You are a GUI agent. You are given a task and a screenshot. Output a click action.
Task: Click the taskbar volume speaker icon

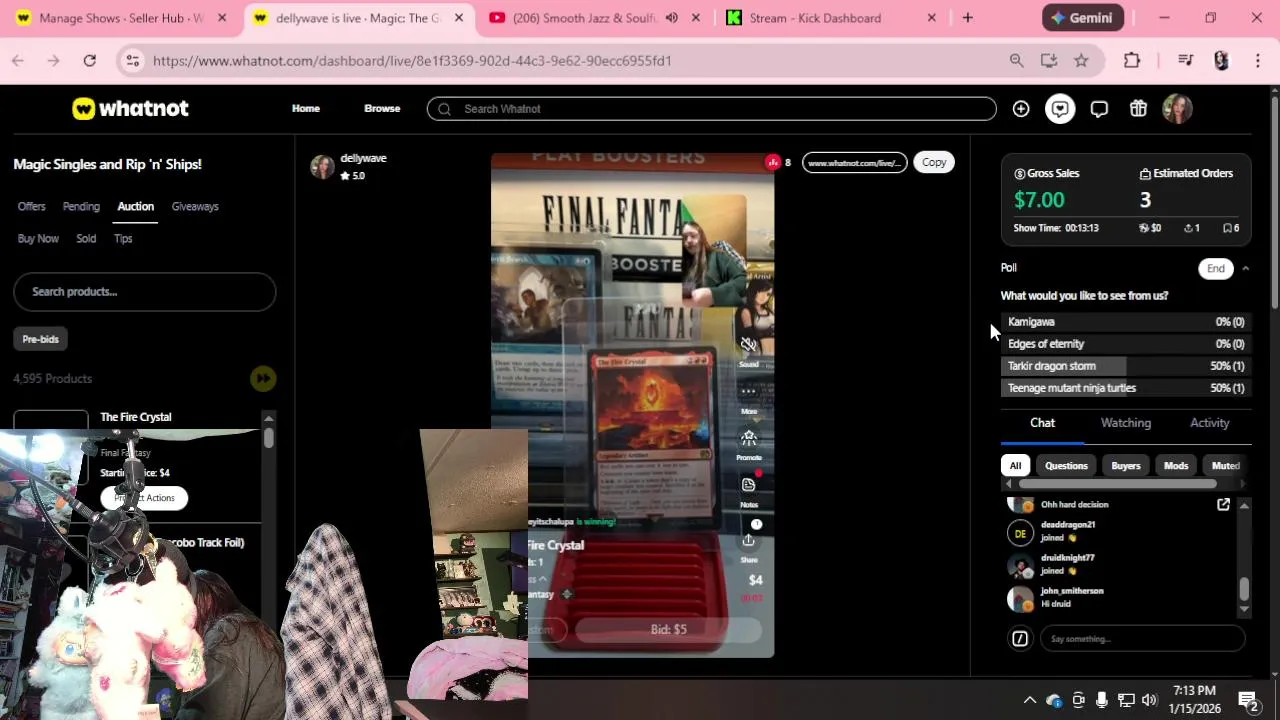[x=1149, y=700]
